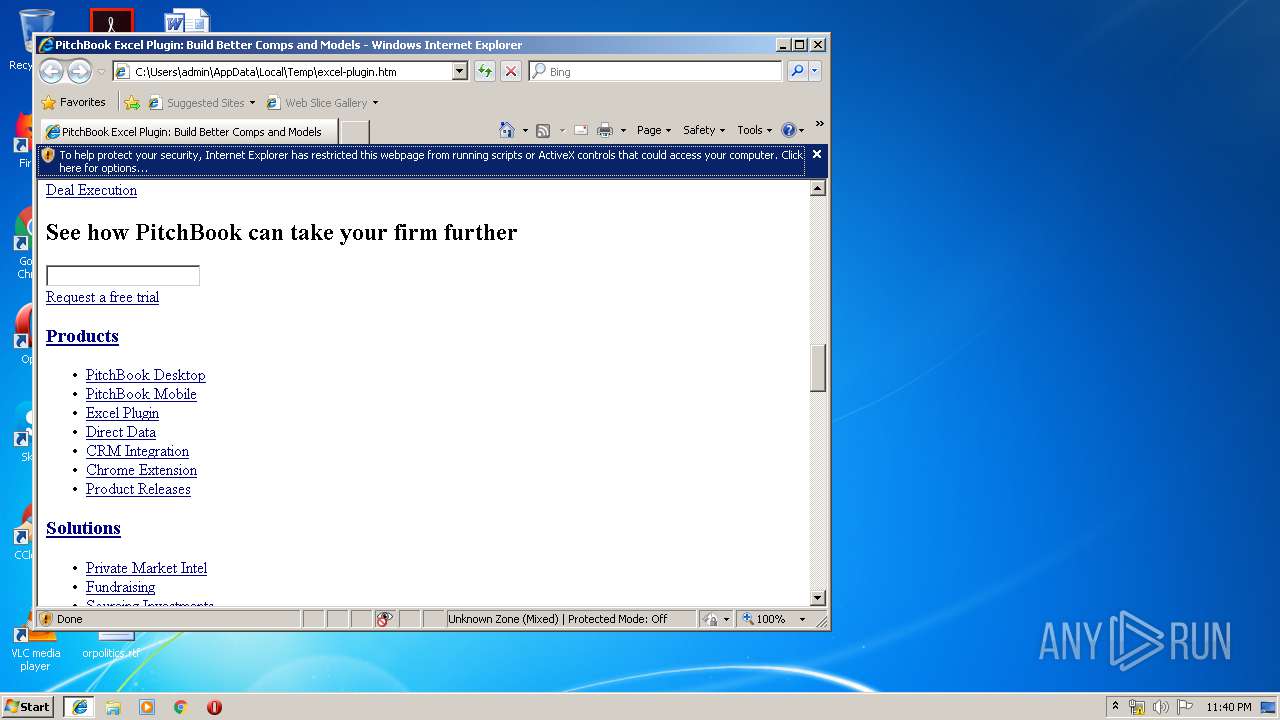Open the Solutions heading link

[x=83, y=528]
